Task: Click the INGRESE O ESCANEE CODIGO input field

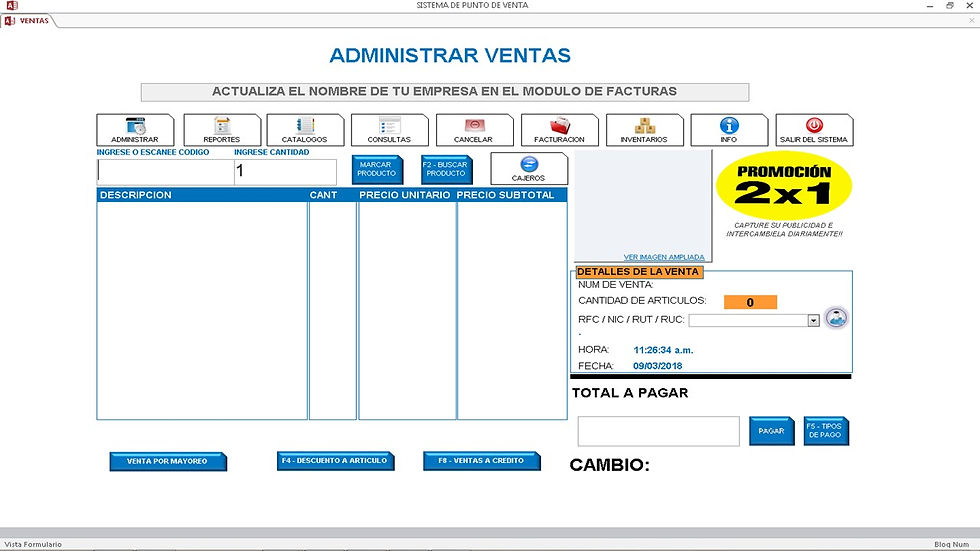Action: click(x=166, y=172)
